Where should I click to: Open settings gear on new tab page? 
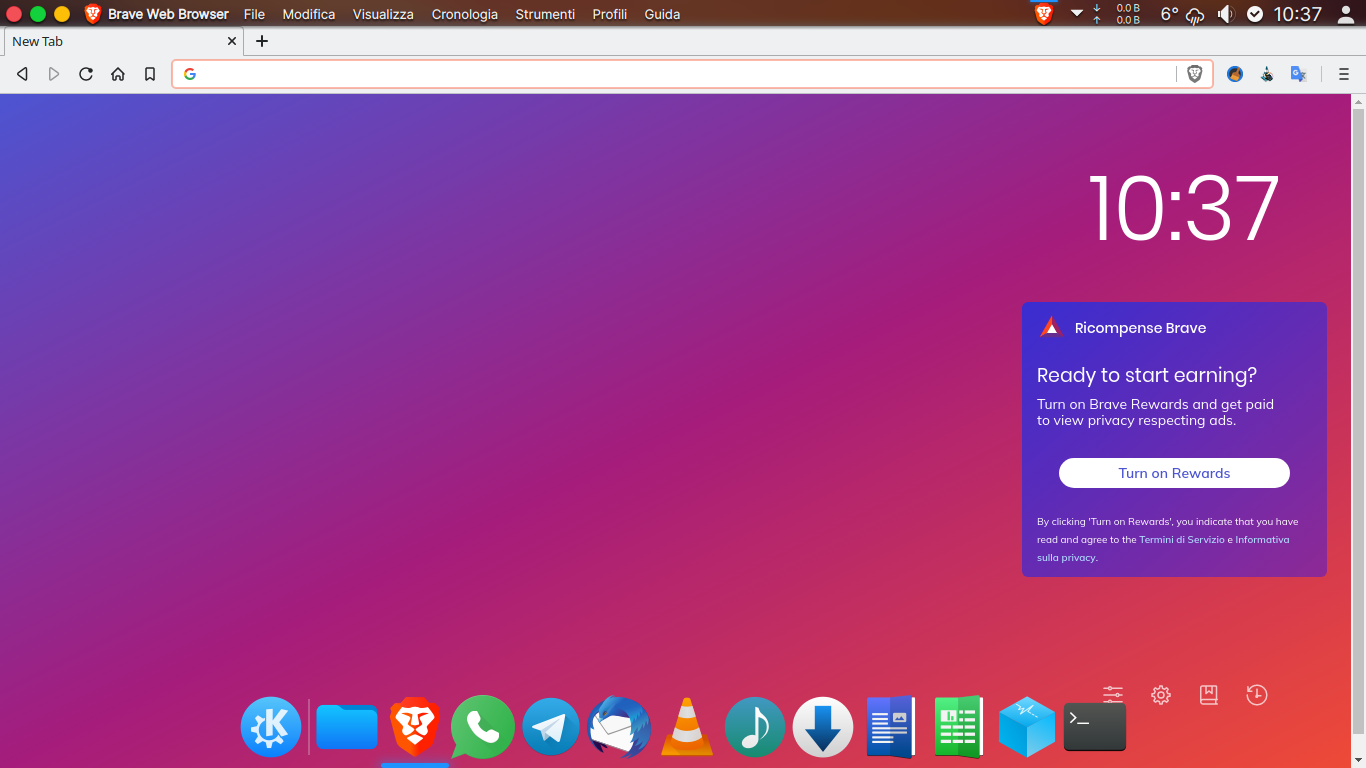pyautogui.click(x=1161, y=695)
